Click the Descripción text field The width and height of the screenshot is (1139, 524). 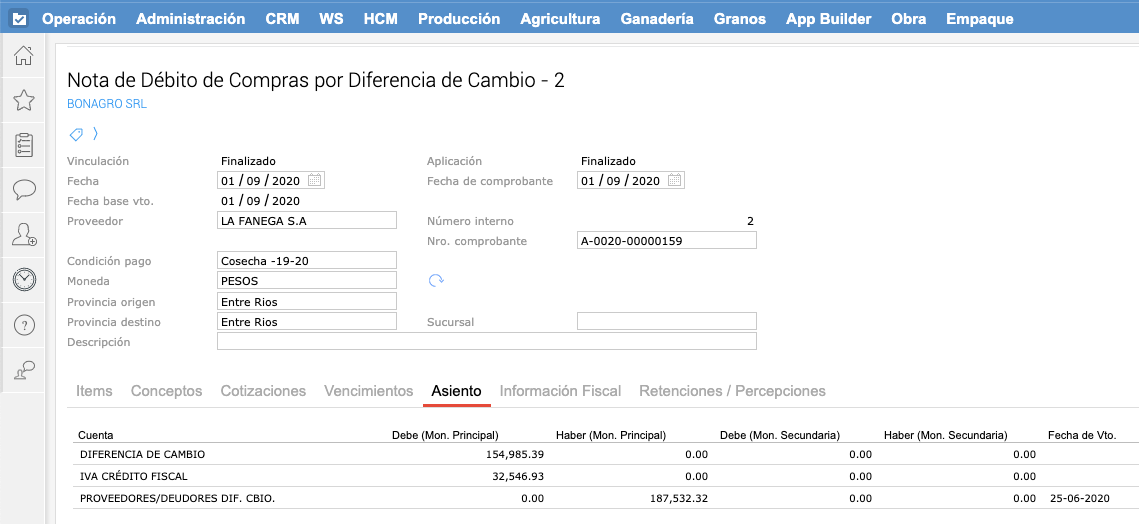click(x=486, y=342)
